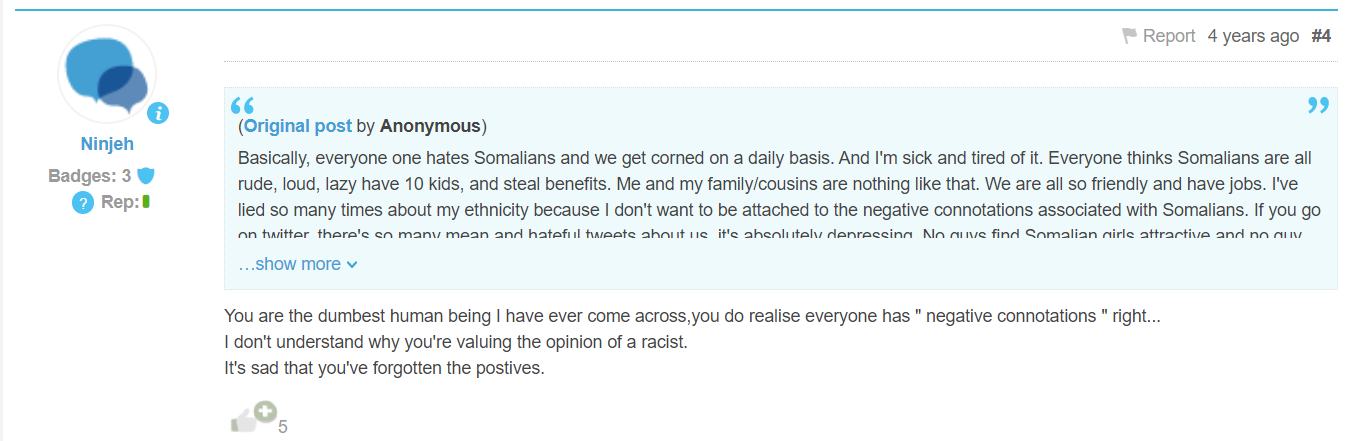Click the "Badges: 3" label

coord(89,176)
